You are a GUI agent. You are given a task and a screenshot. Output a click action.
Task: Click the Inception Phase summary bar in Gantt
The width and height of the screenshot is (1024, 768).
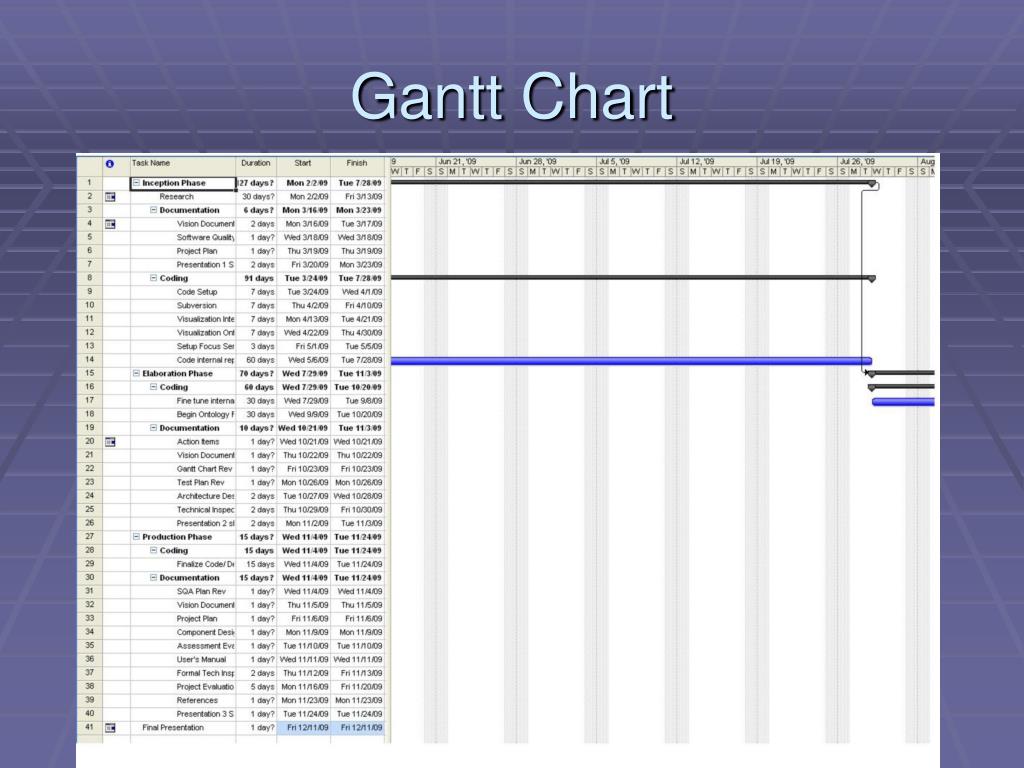633,184
